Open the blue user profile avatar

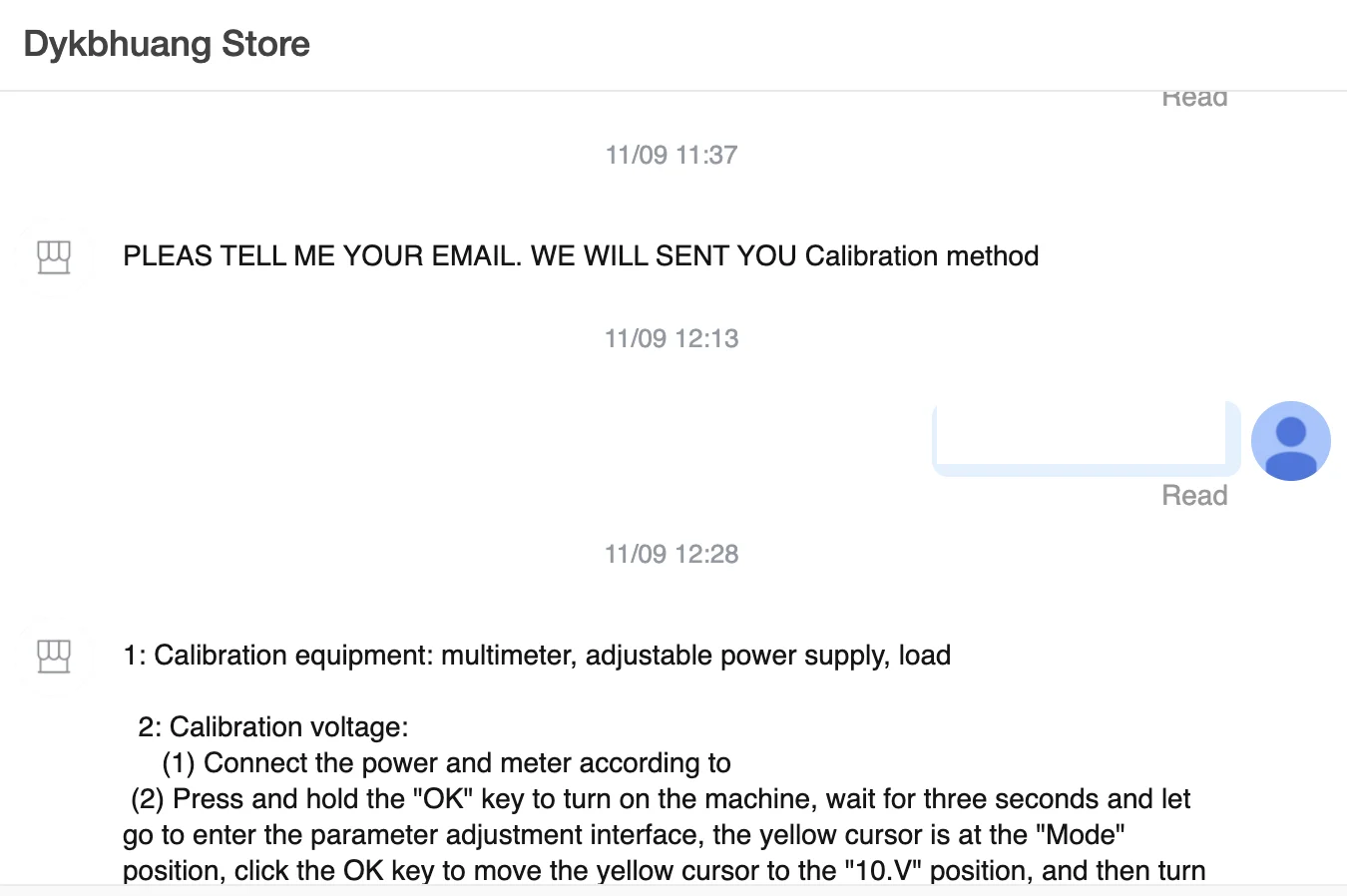point(1290,441)
